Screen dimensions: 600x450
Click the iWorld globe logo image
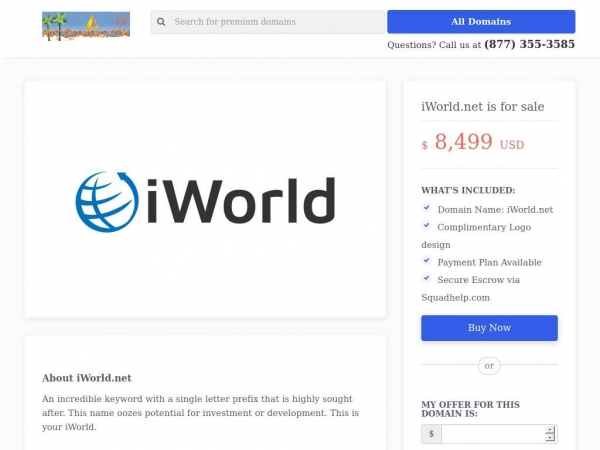coord(205,201)
